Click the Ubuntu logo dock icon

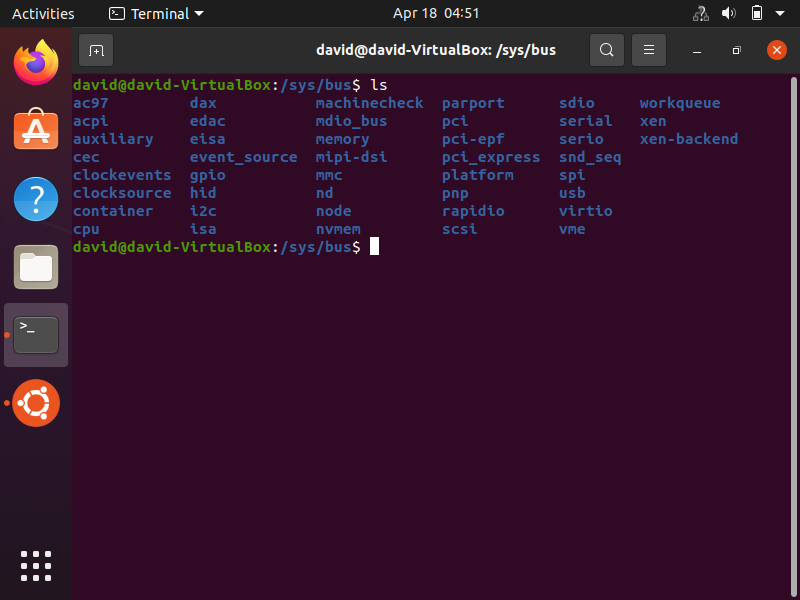(x=36, y=403)
